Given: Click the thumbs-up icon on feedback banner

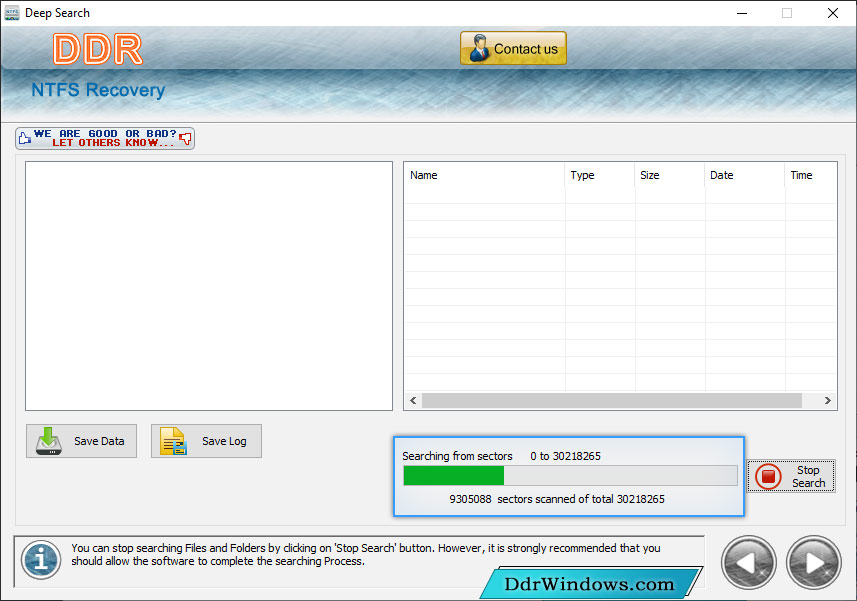Looking at the screenshot, I should 25,138.
